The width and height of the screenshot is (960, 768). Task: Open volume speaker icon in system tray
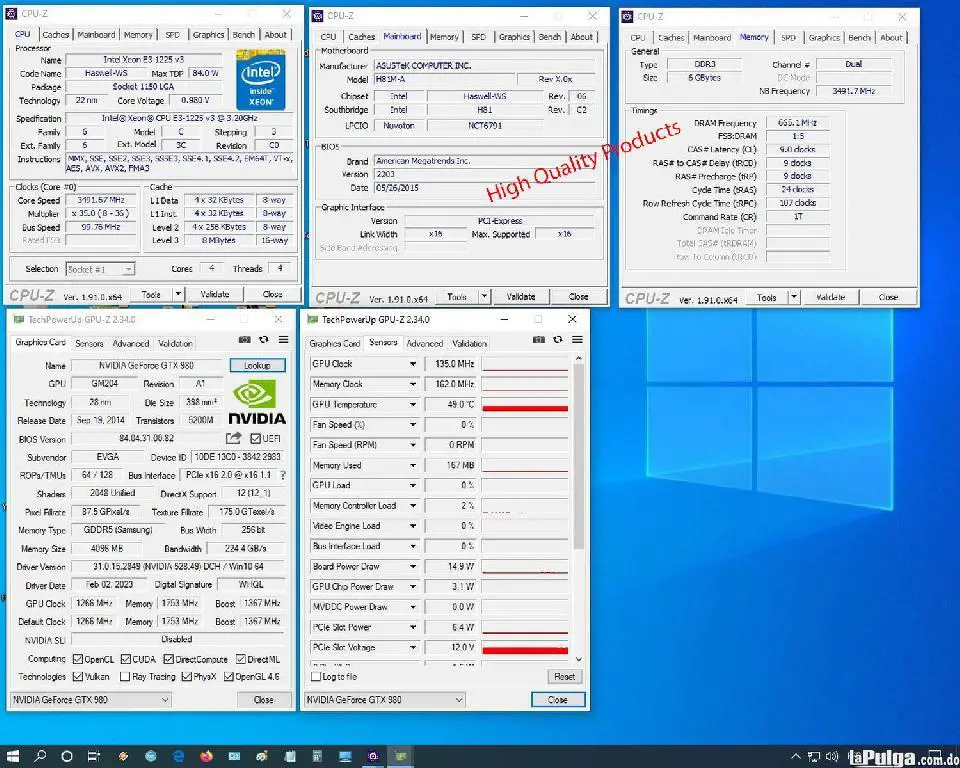coord(831,756)
